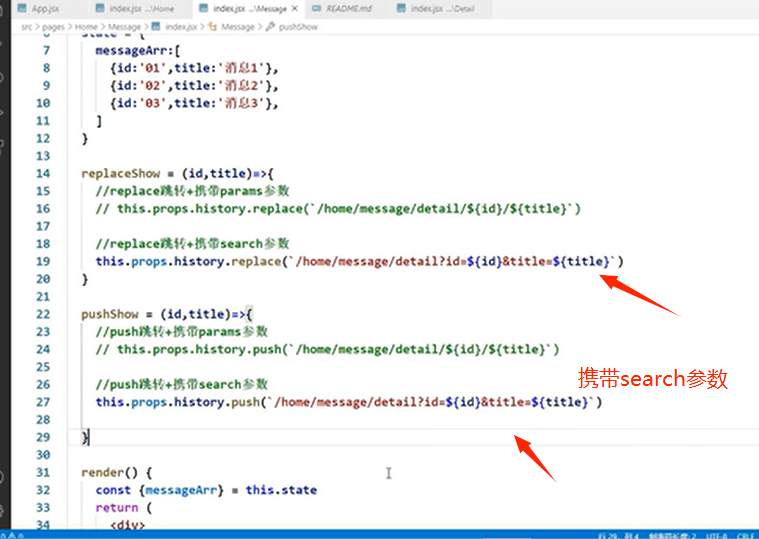Click the UTF-8 encoding in status bar
This screenshot has width=759, height=539.
(716, 535)
